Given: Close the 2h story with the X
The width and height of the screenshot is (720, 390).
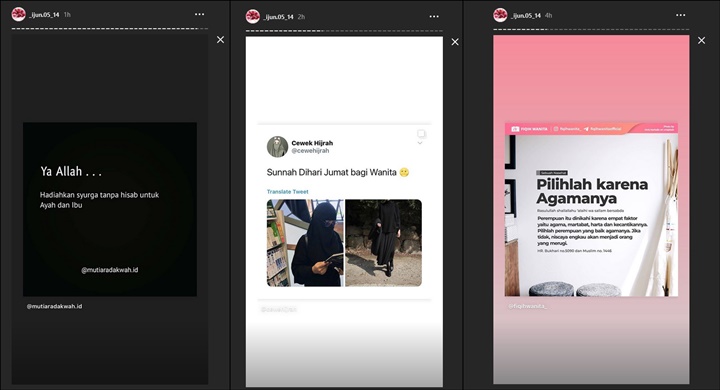Looking at the screenshot, I should point(455,42).
